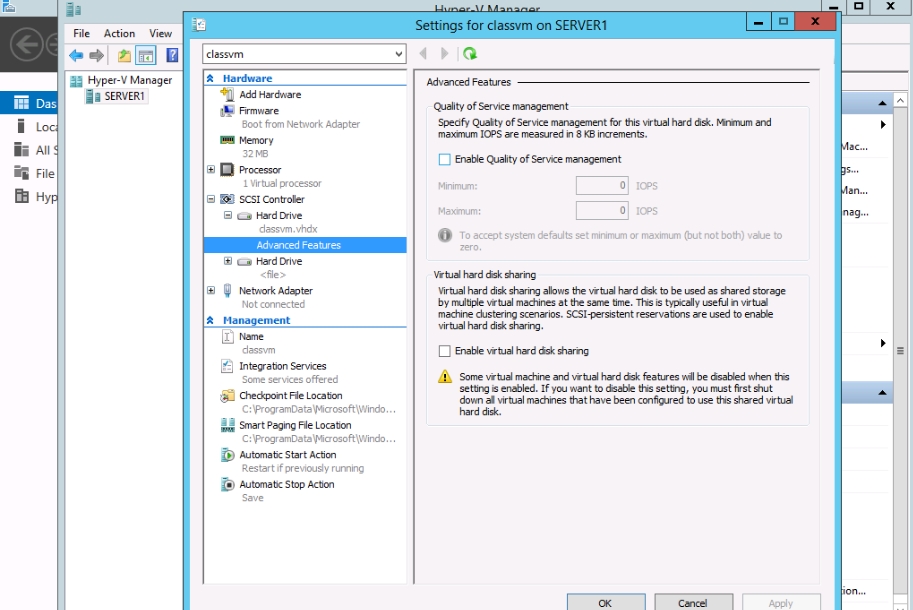Viewport: 913px width, 610px height.
Task: Click the 'Boot from Network Adapter' text
Action: 300,124
